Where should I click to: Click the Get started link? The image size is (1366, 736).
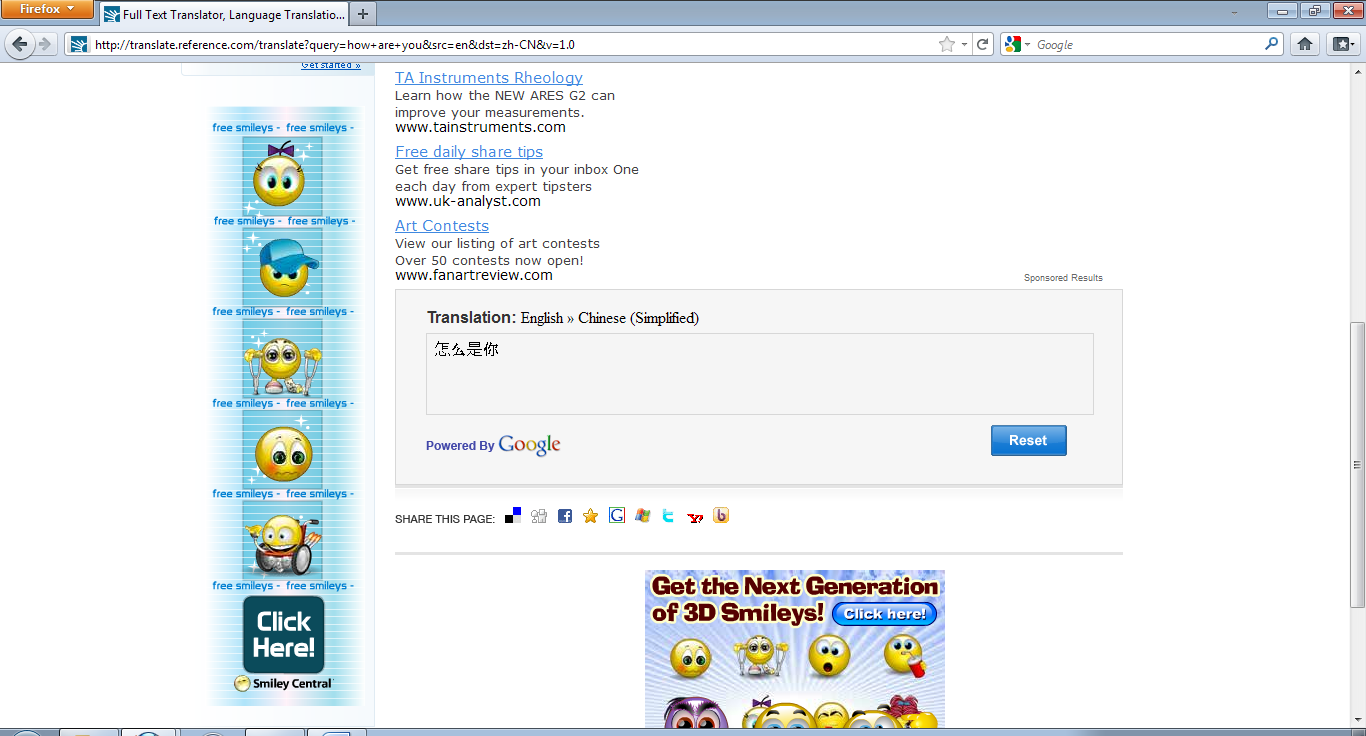click(x=331, y=66)
